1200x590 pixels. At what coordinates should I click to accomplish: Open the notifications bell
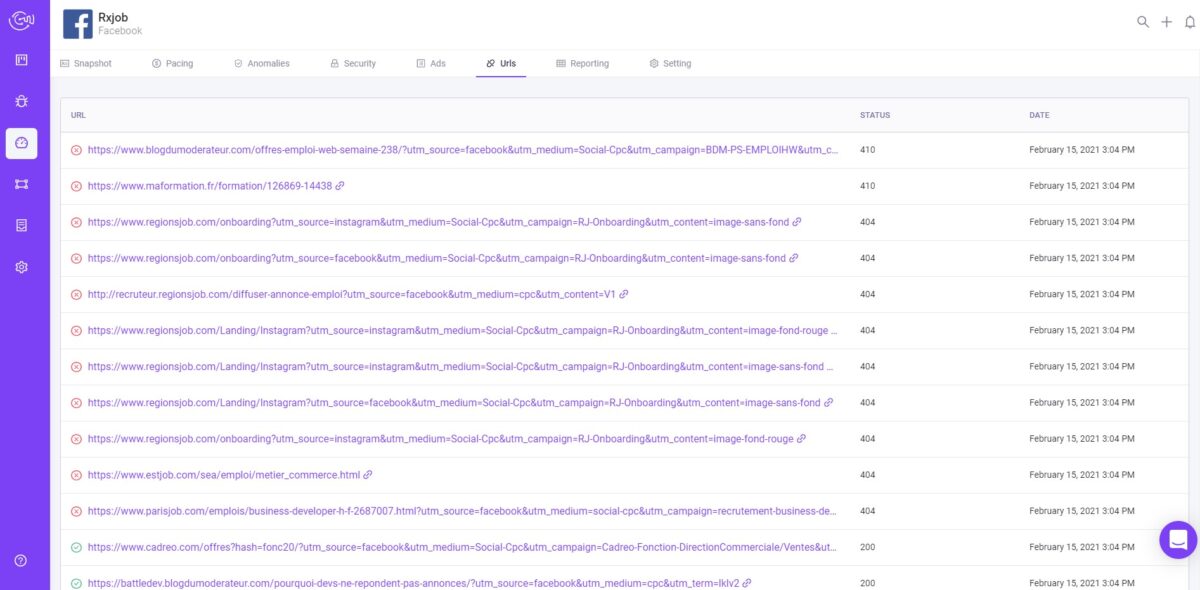[x=1189, y=22]
